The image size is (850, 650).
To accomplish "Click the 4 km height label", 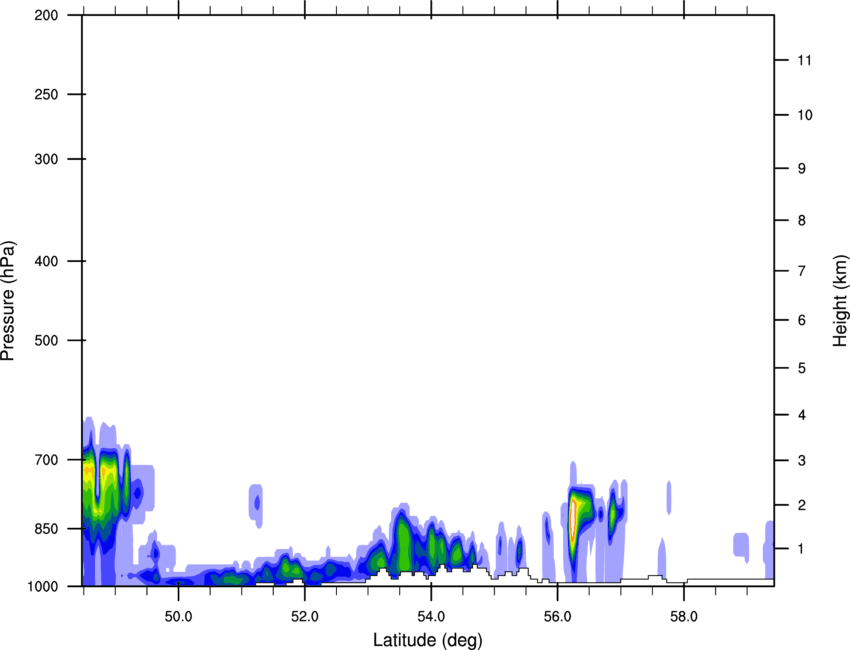I will 802,415.
